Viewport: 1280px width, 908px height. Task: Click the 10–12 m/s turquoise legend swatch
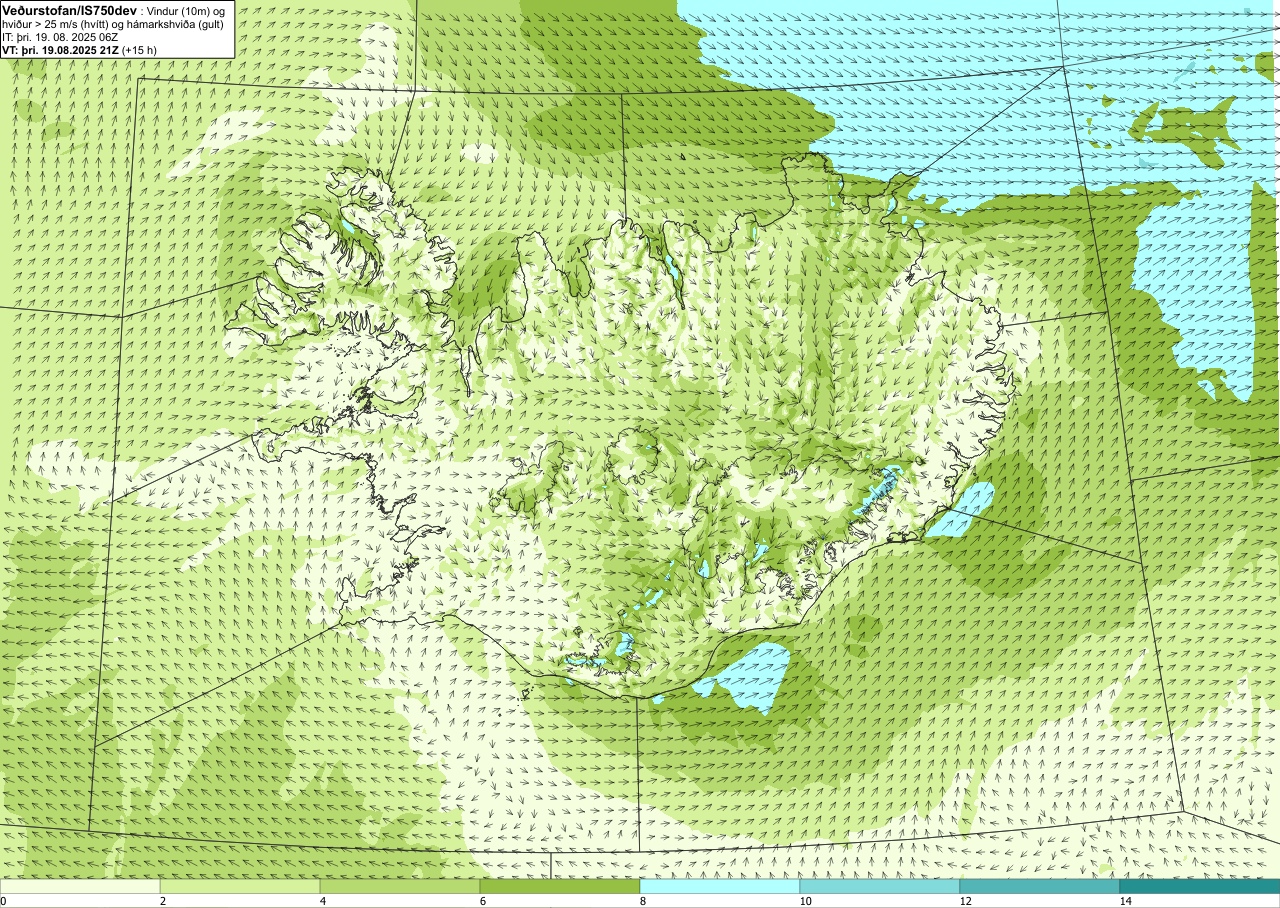tap(880, 886)
